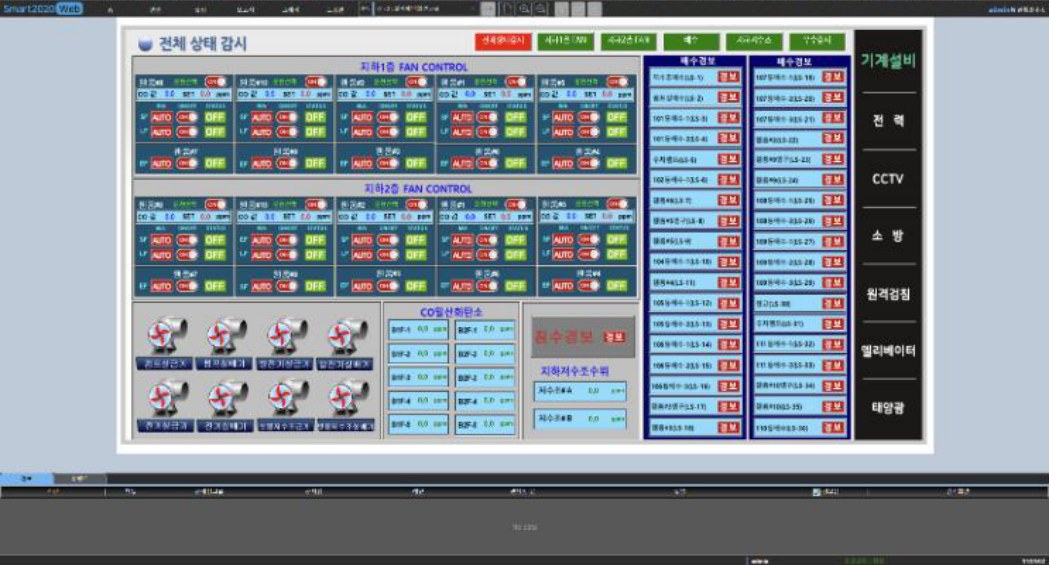Click the zoom-out magnifier icon in top toolbar
Screen dimensions: 1049x565
point(540,9)
